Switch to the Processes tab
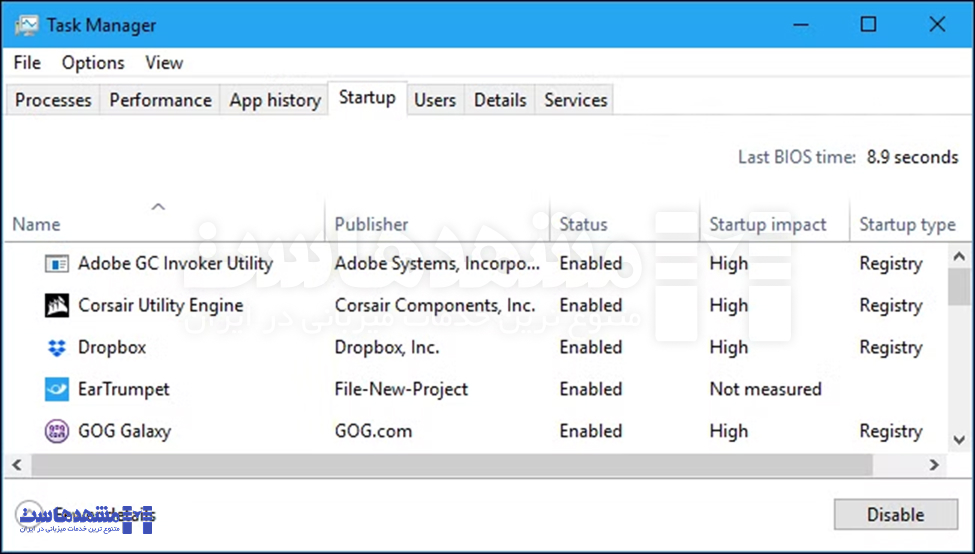The image size is (975, 554). pos(53,100)
